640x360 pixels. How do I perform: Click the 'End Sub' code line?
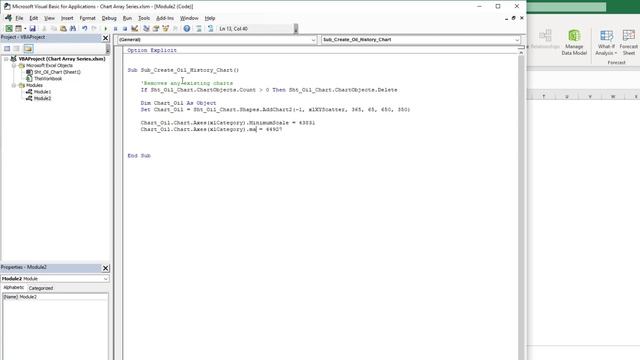139,156
